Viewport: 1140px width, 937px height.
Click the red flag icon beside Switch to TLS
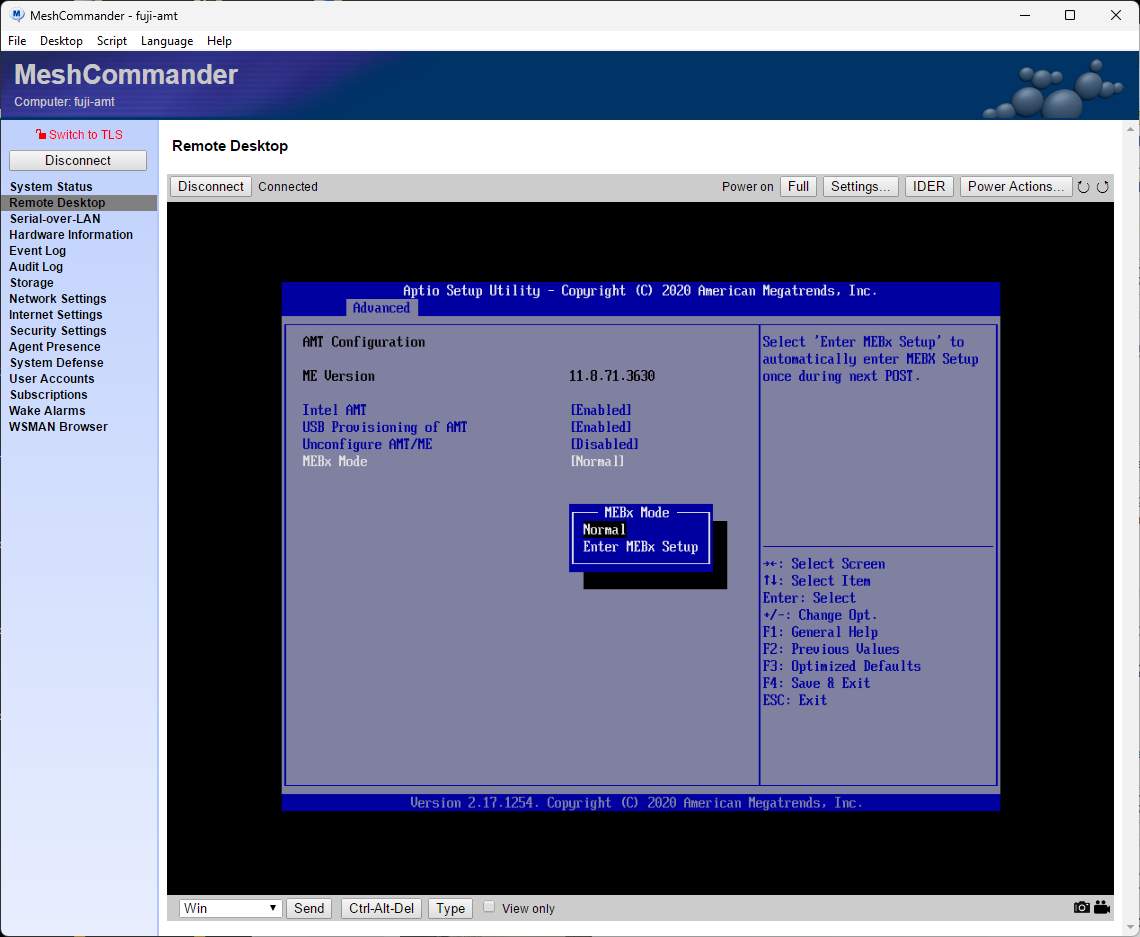tap(40, 133)
